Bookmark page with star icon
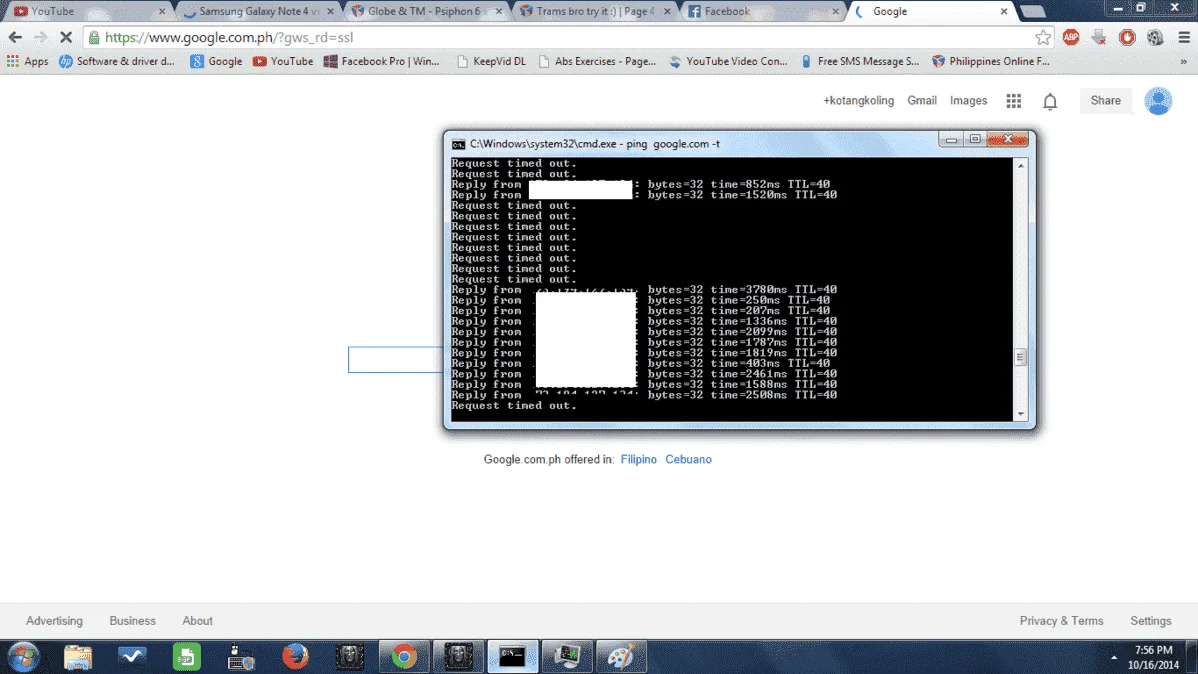The image size is (1198, 674). pyautogui.click(x=1043, y=37)
